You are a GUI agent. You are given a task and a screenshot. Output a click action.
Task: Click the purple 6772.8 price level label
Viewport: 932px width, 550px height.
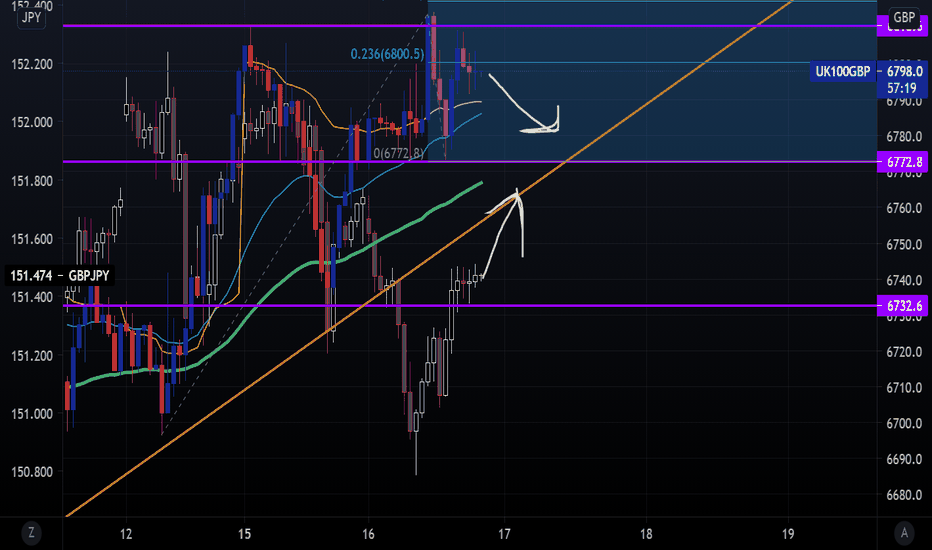pyautogui.click(x=903, y=162)
